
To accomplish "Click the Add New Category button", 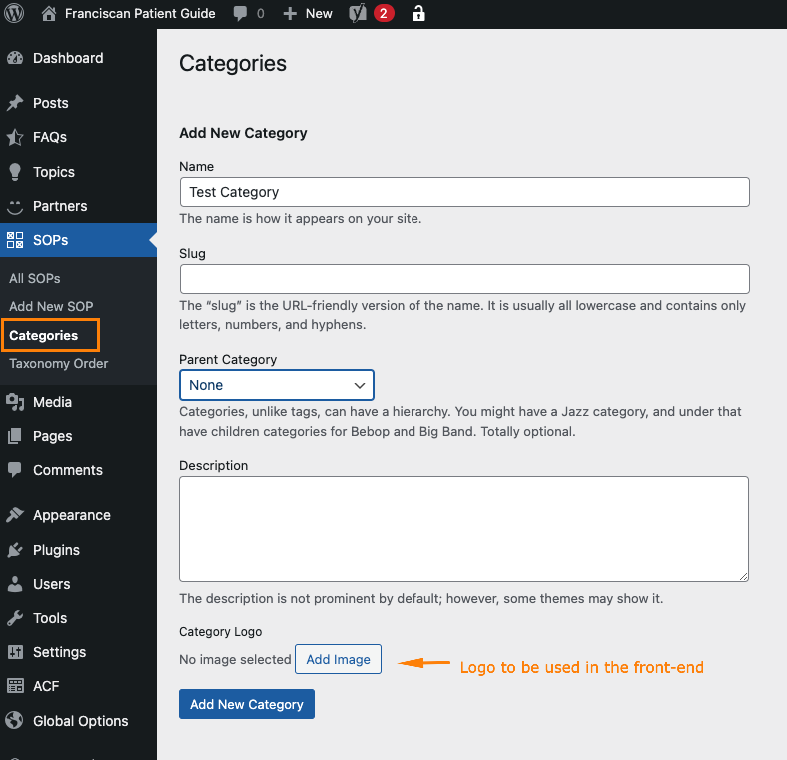I will (x=247, y=704).
